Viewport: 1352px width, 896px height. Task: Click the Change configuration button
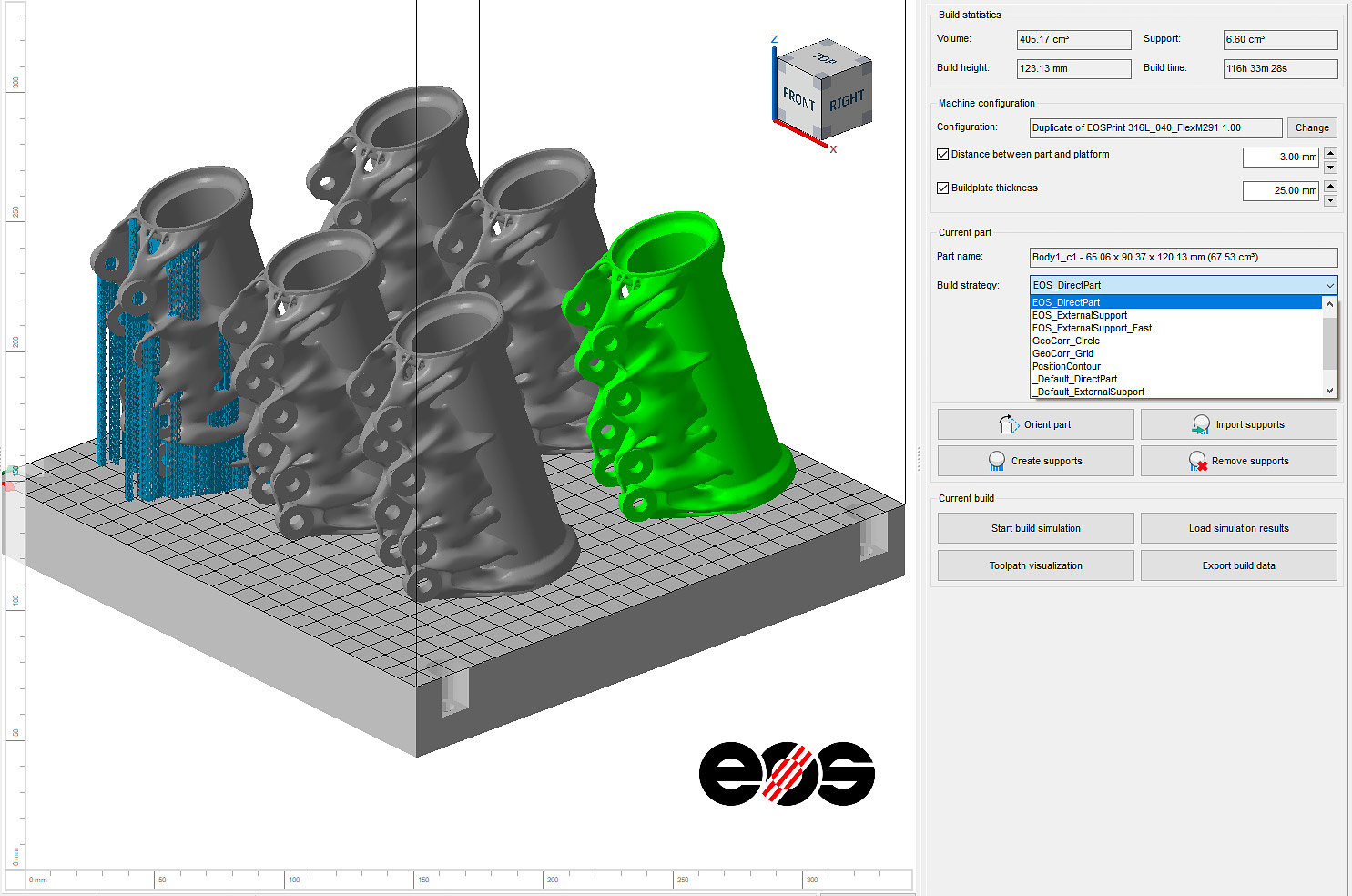(x=1312, y=127)
